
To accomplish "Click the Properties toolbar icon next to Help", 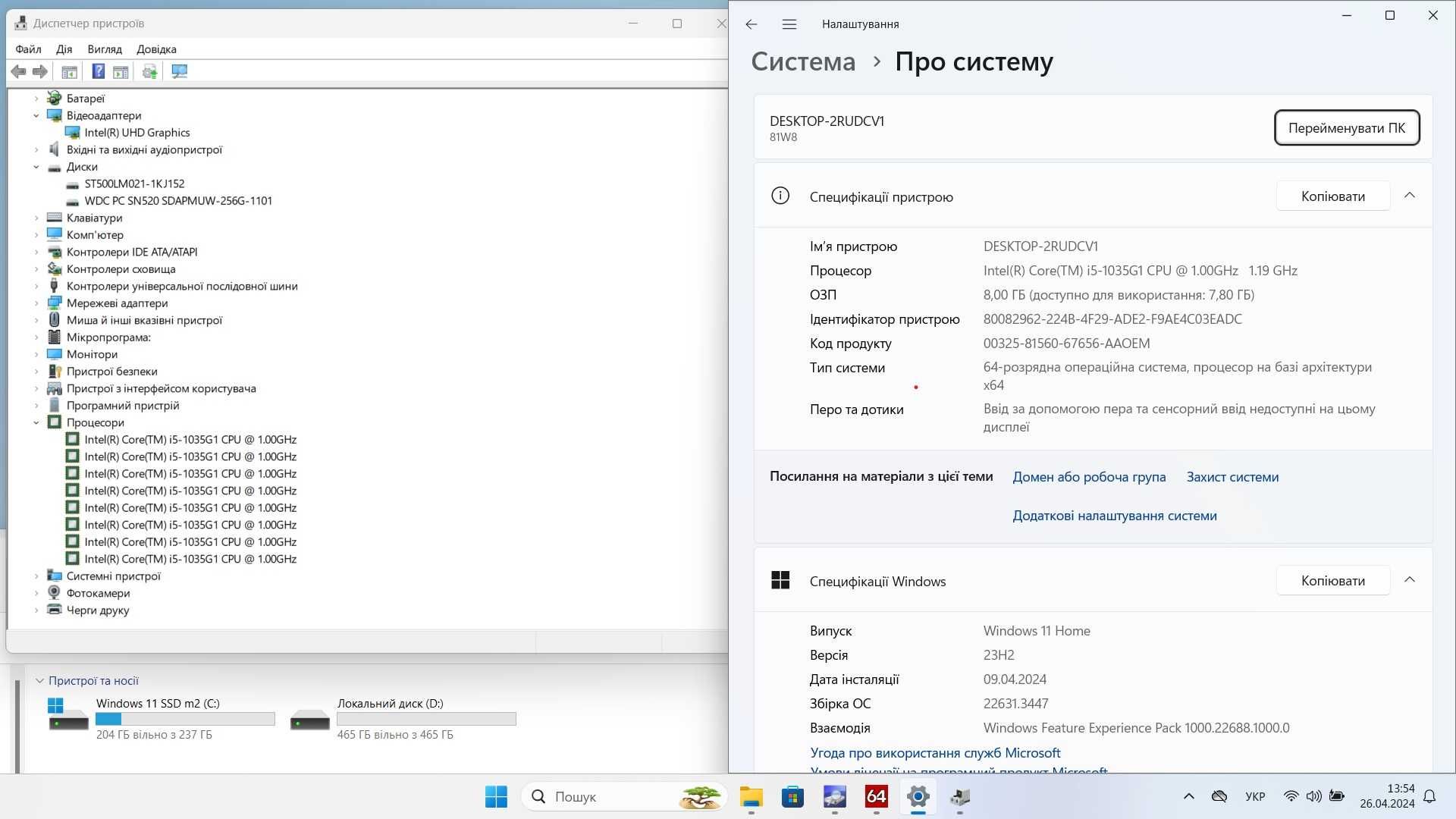I will tap(121, 71).
